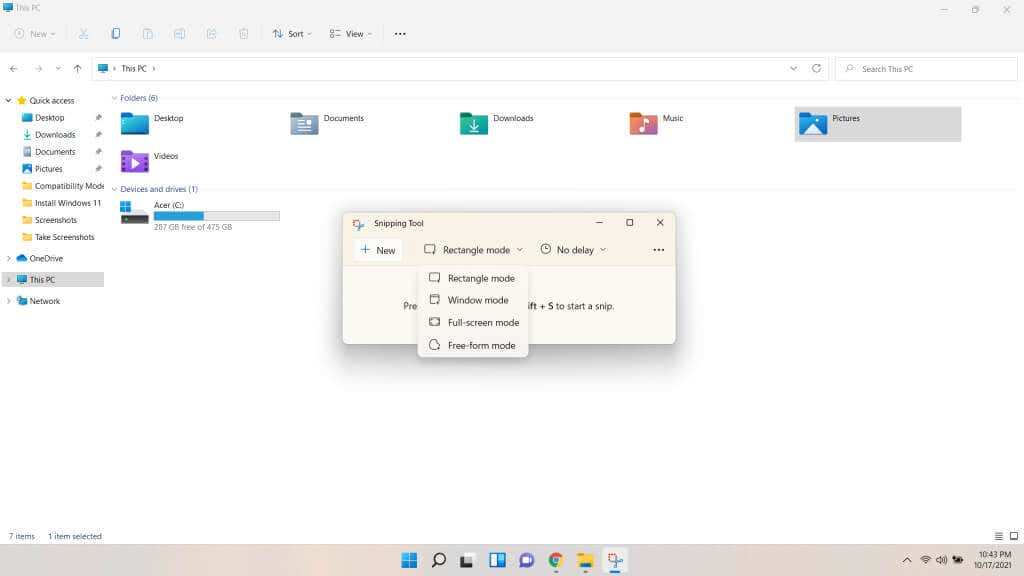Switch to large icons view in status bar

pyautogui.click(x=1014, y=536)
